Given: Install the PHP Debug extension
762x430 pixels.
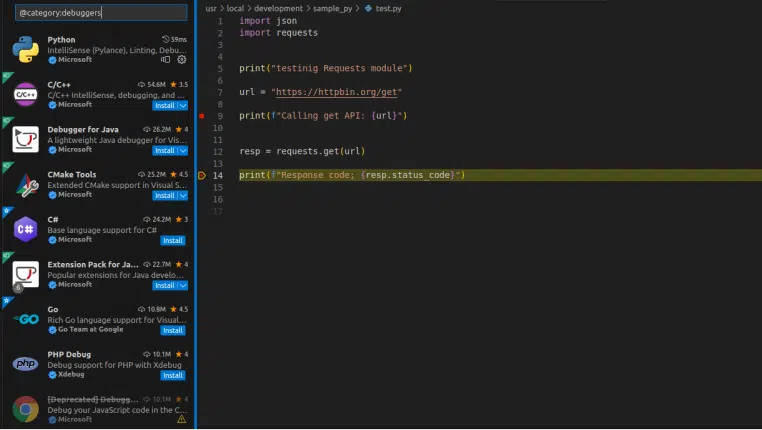Looking at the screenshot, I should (x=173, y=375).
